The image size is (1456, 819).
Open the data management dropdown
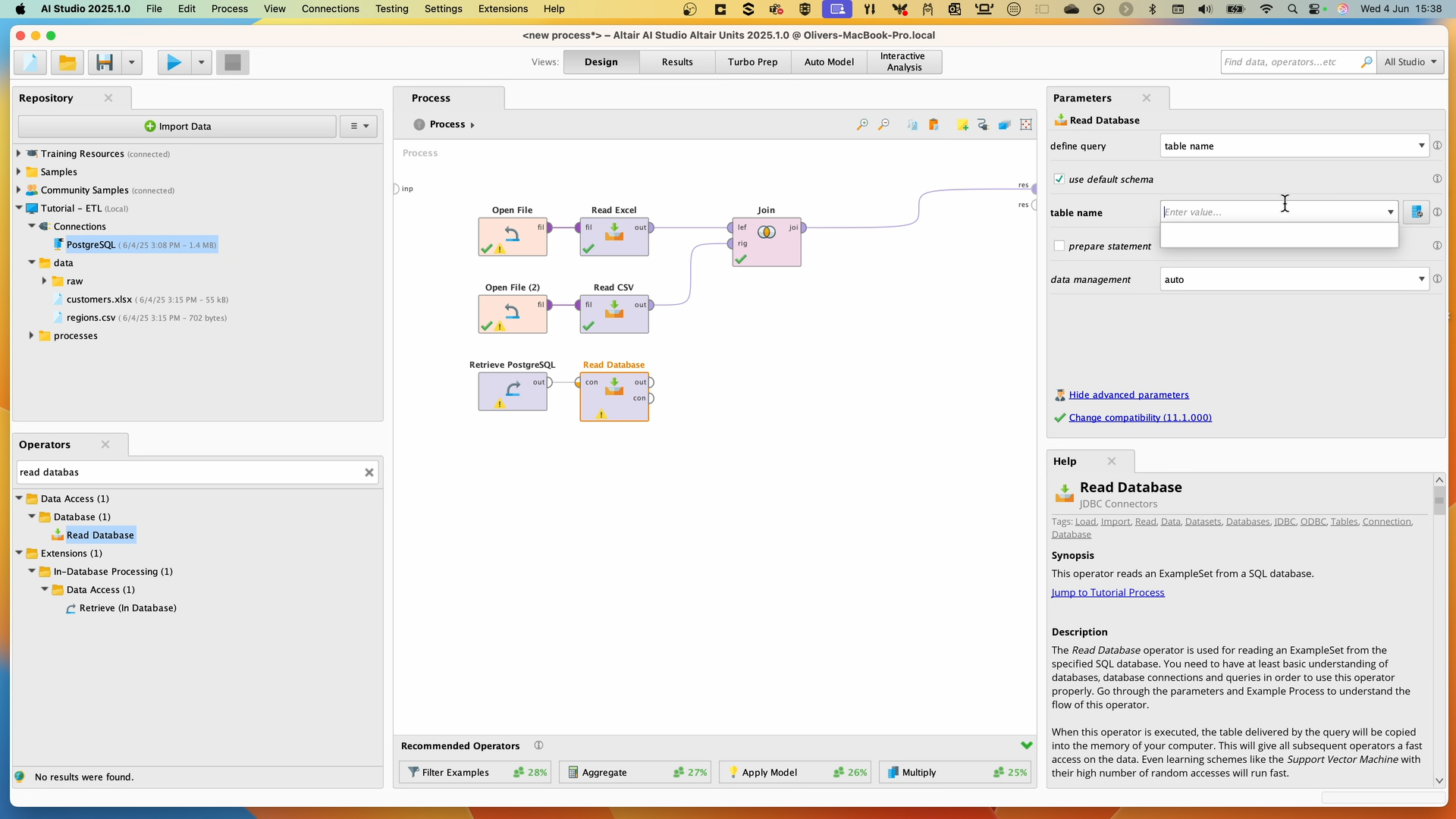coord(1421,279)
